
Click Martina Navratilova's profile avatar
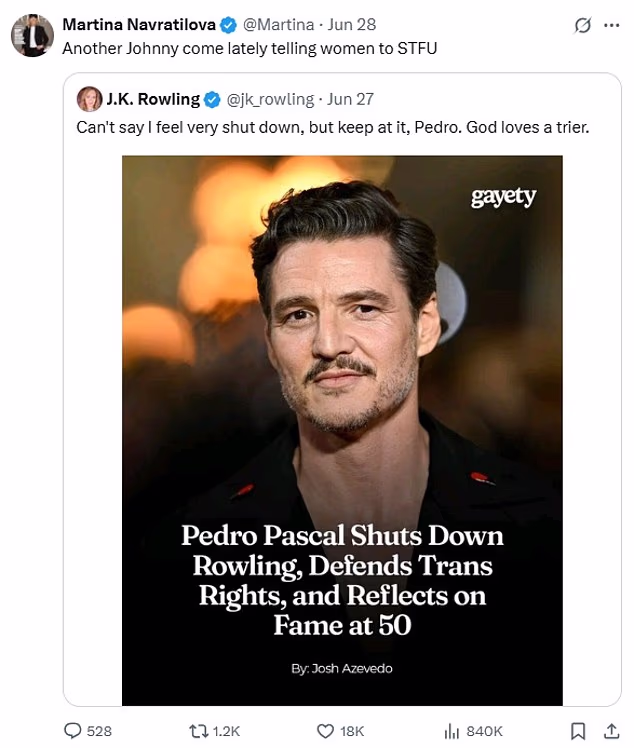pos(32,36)
